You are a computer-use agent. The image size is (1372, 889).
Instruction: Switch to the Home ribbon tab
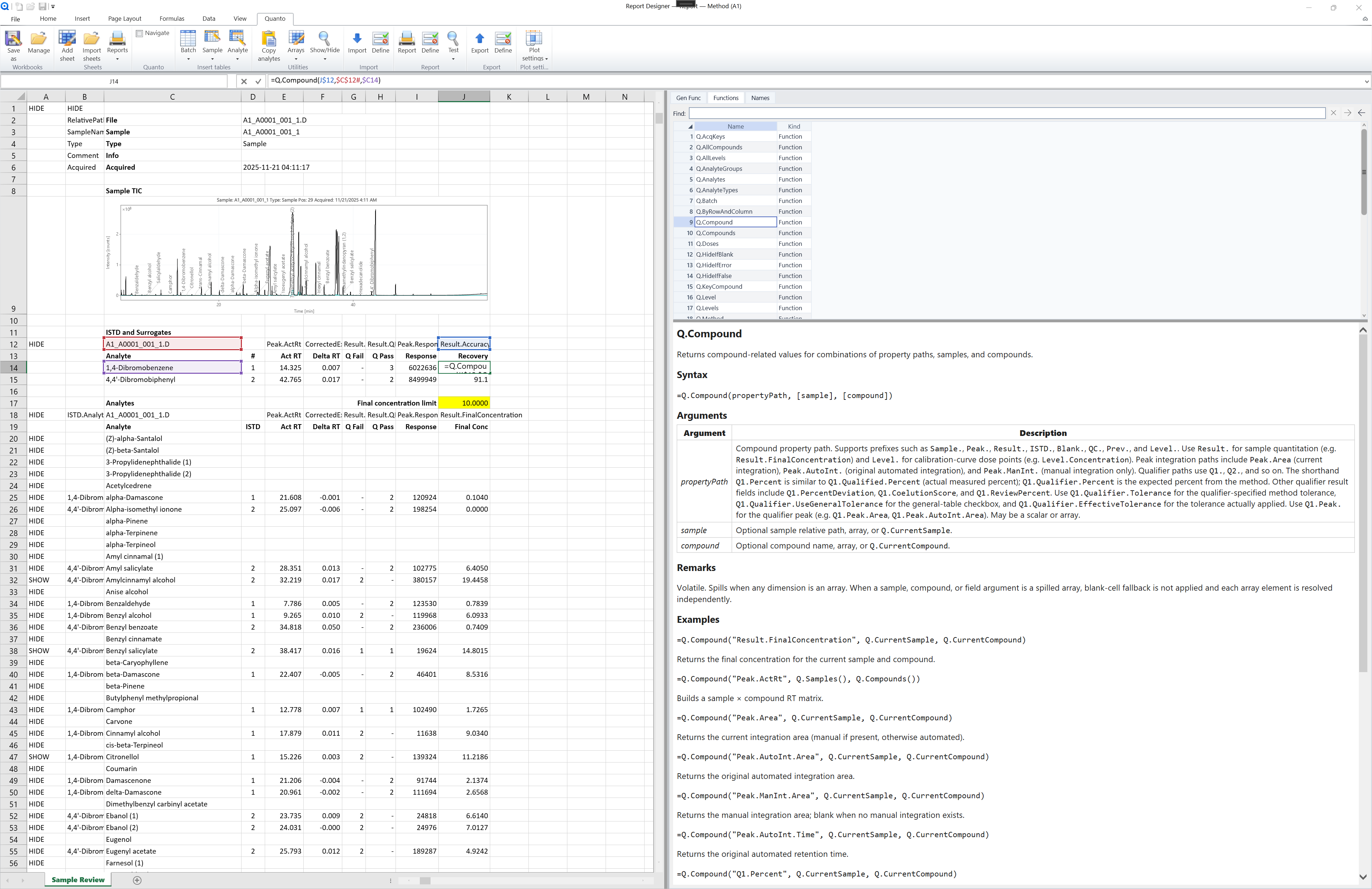pyautogui.click(x=48, y=19)
